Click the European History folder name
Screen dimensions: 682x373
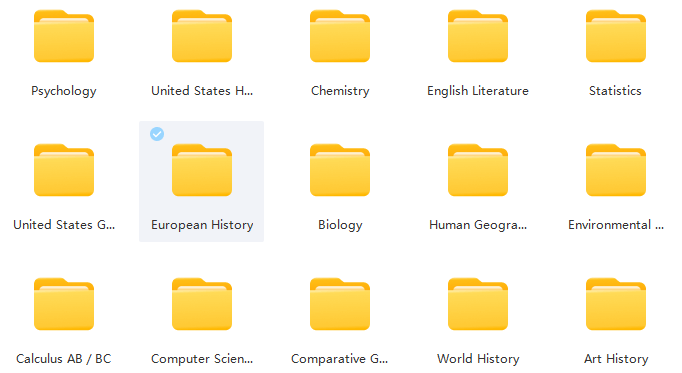click(x=202, y=225)
